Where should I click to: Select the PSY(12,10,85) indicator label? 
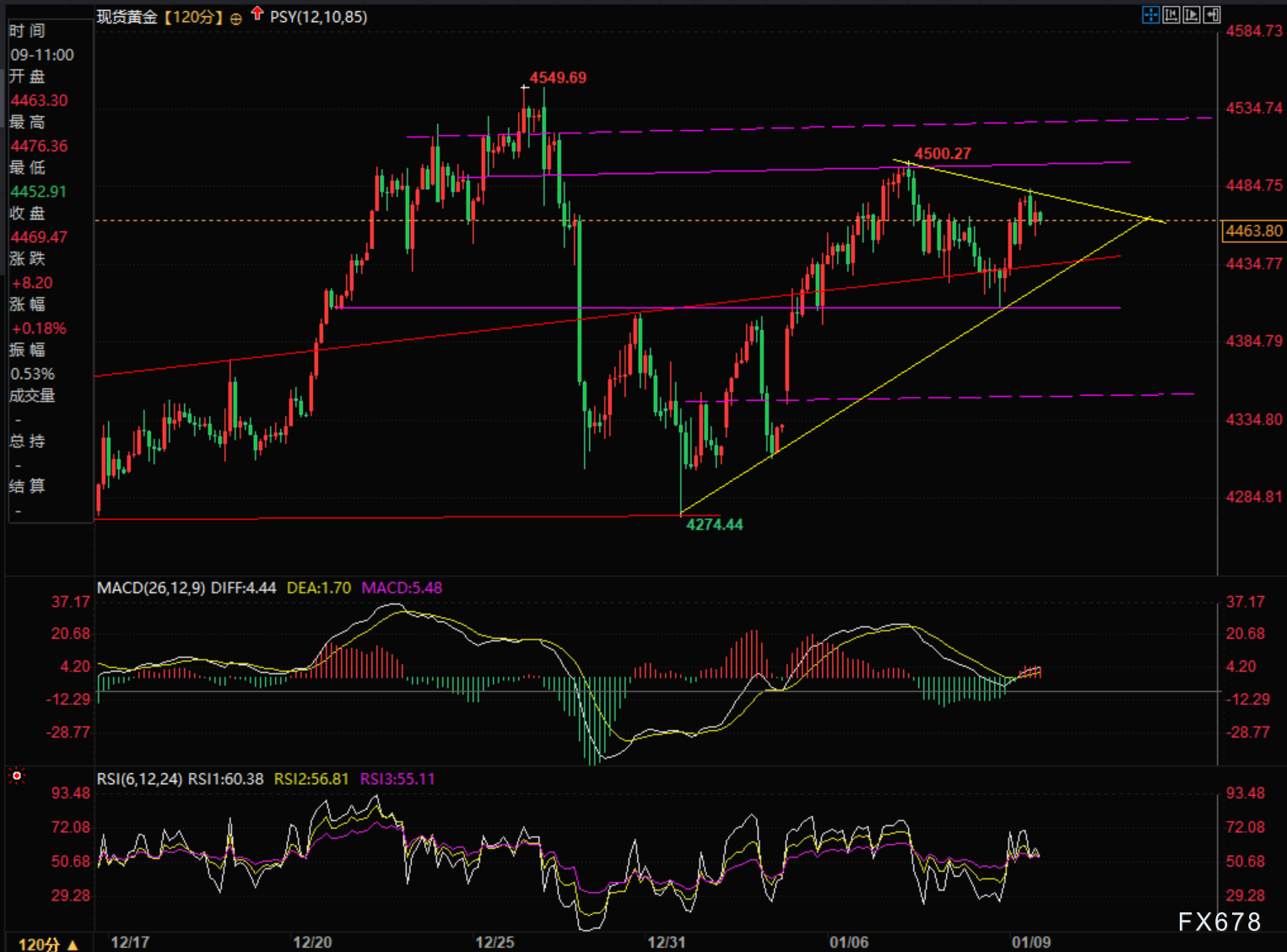click(318, 17)
